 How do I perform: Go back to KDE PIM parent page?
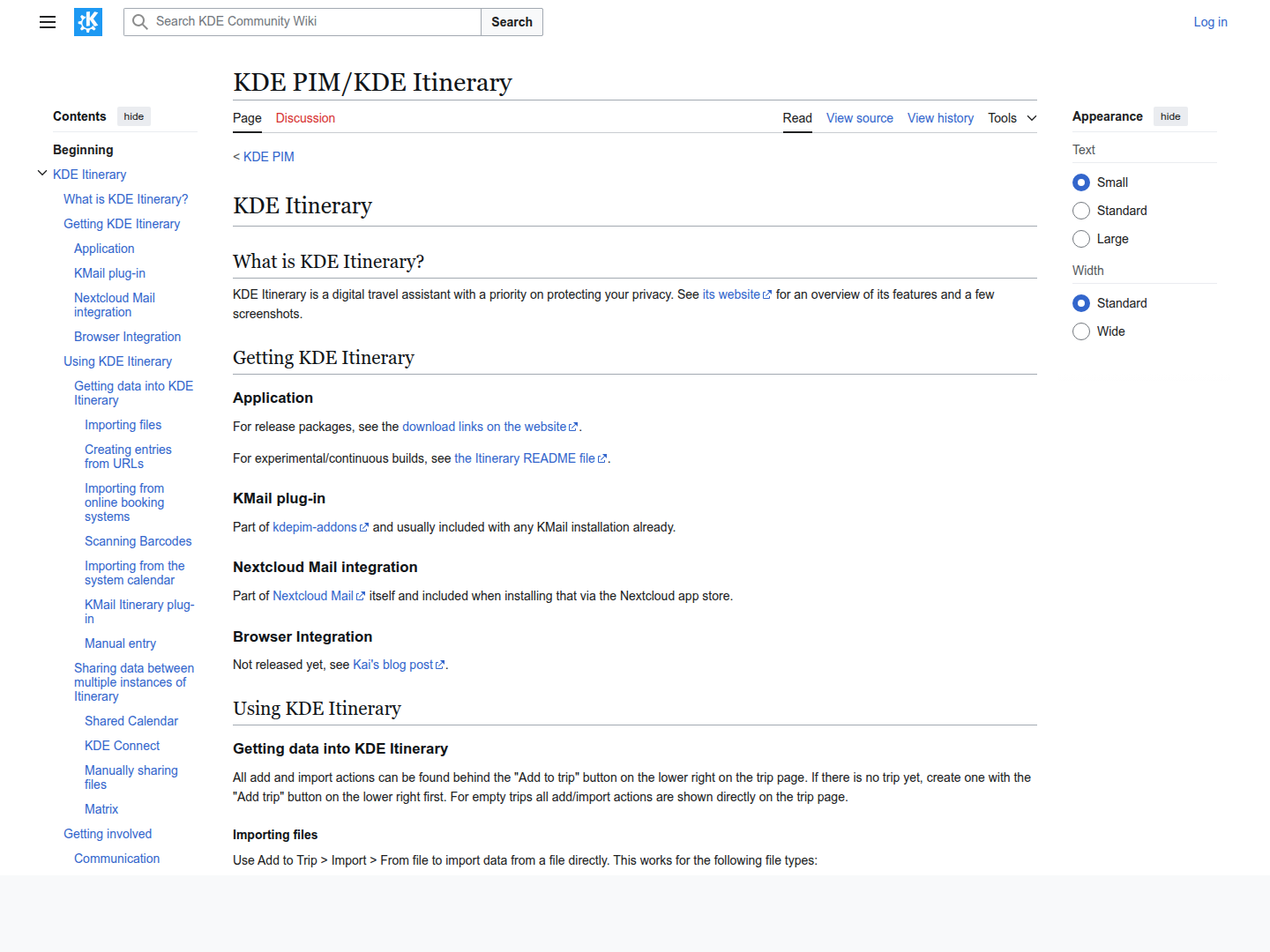click(269, 157)
